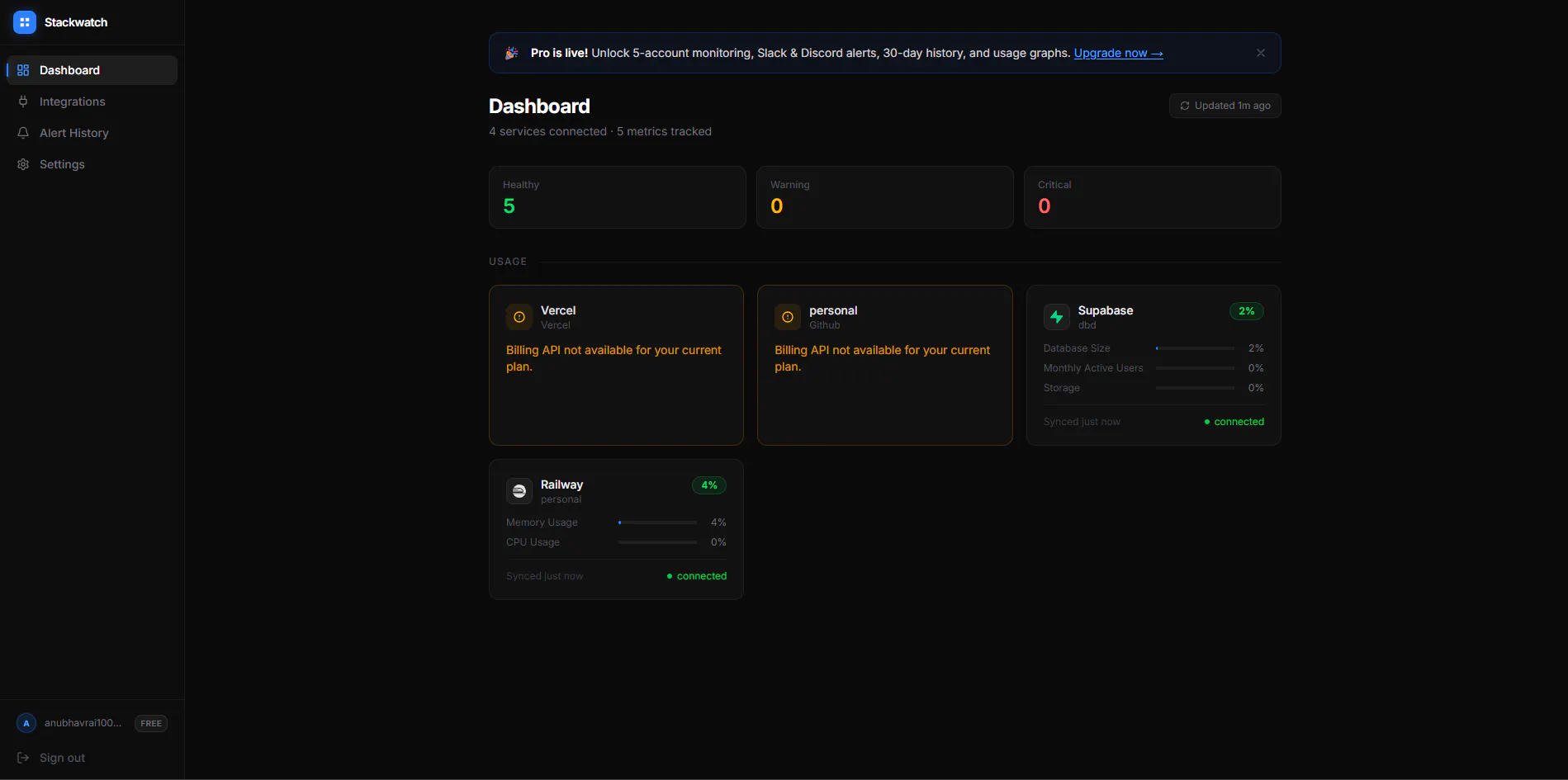1568x780 pixels.
Task: Click the Supabase connected status
Action: pyautogui.click(x=1234, y=422)
